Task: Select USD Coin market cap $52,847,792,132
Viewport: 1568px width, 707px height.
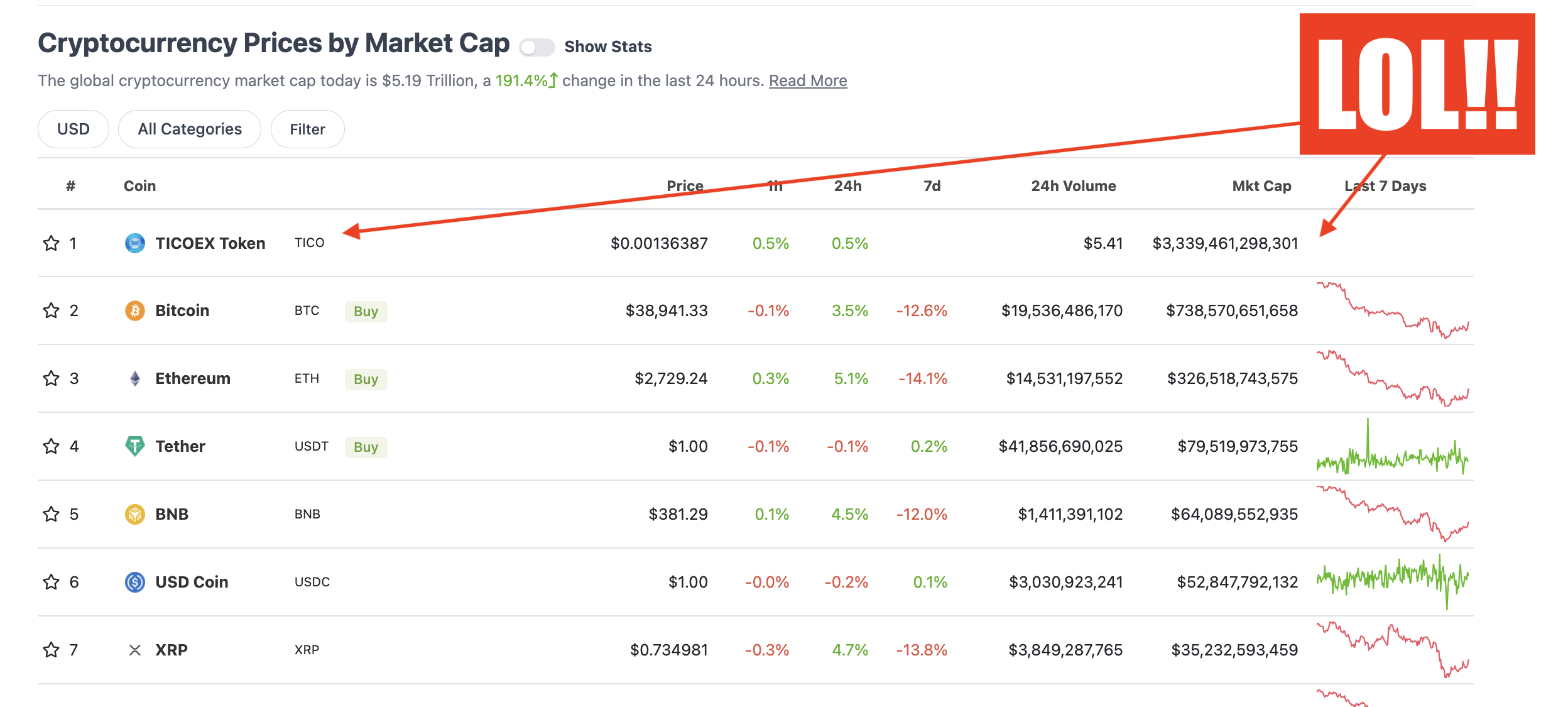Action: point(1238,582)
